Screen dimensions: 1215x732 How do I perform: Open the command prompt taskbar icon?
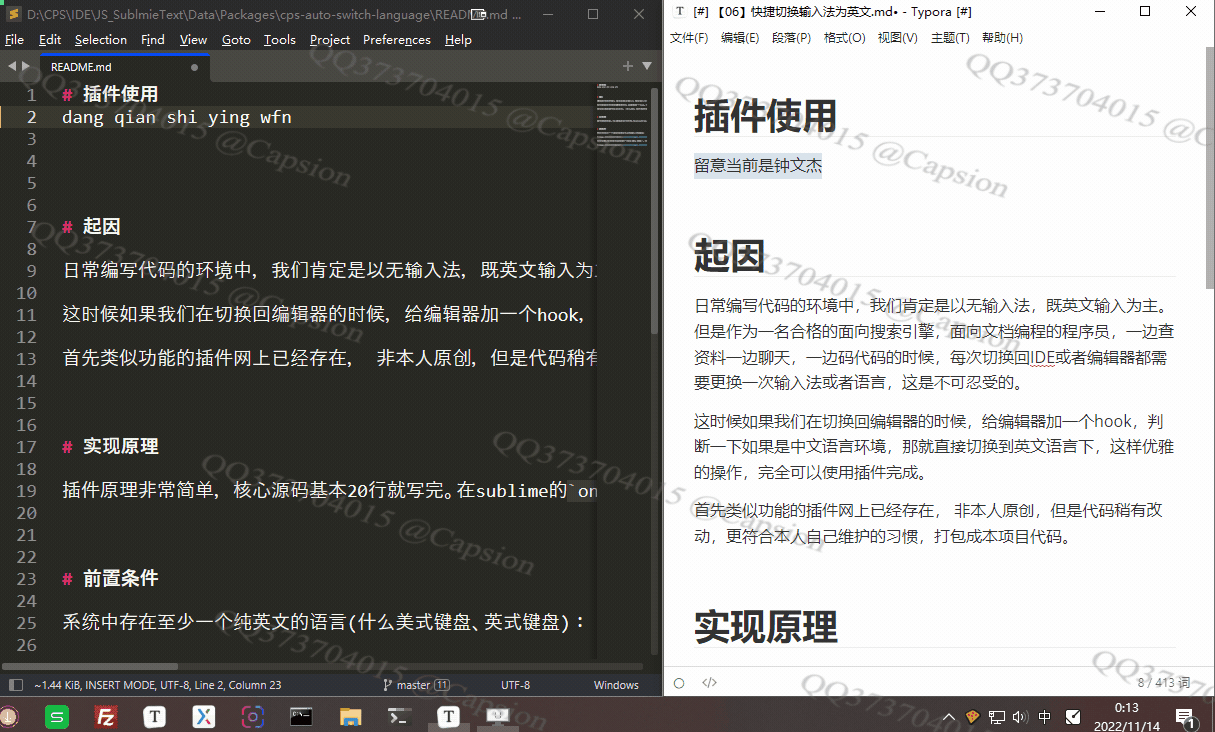[x=301, y=716]
